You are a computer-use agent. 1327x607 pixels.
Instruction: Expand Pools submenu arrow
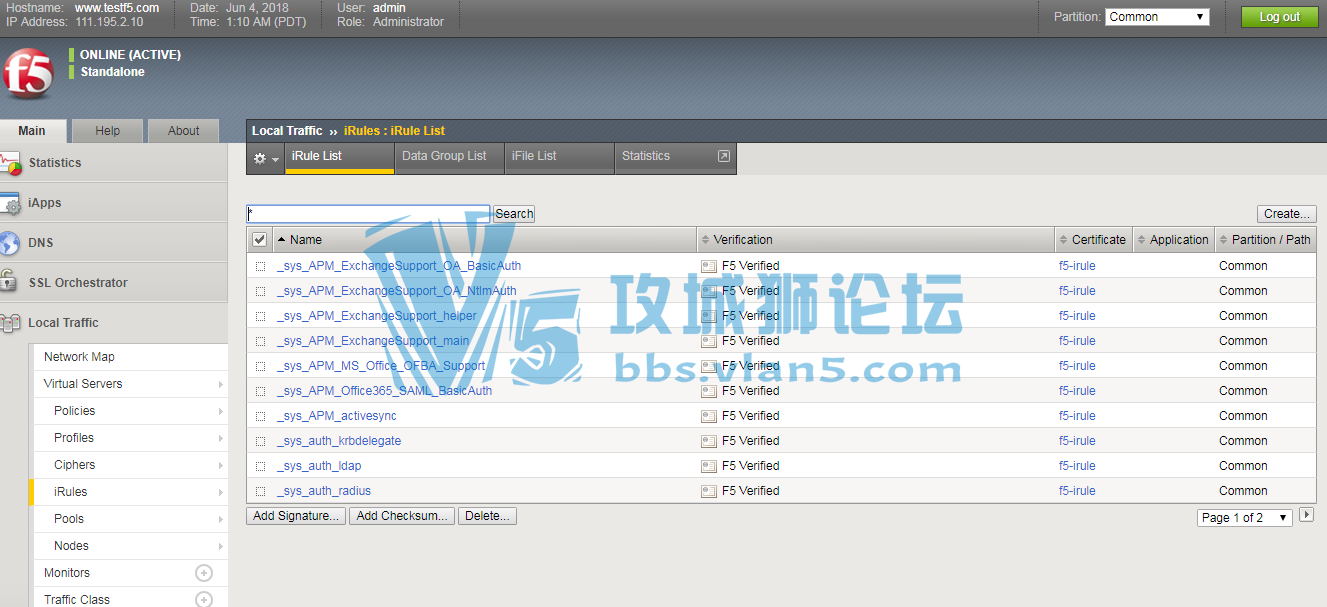220,519
